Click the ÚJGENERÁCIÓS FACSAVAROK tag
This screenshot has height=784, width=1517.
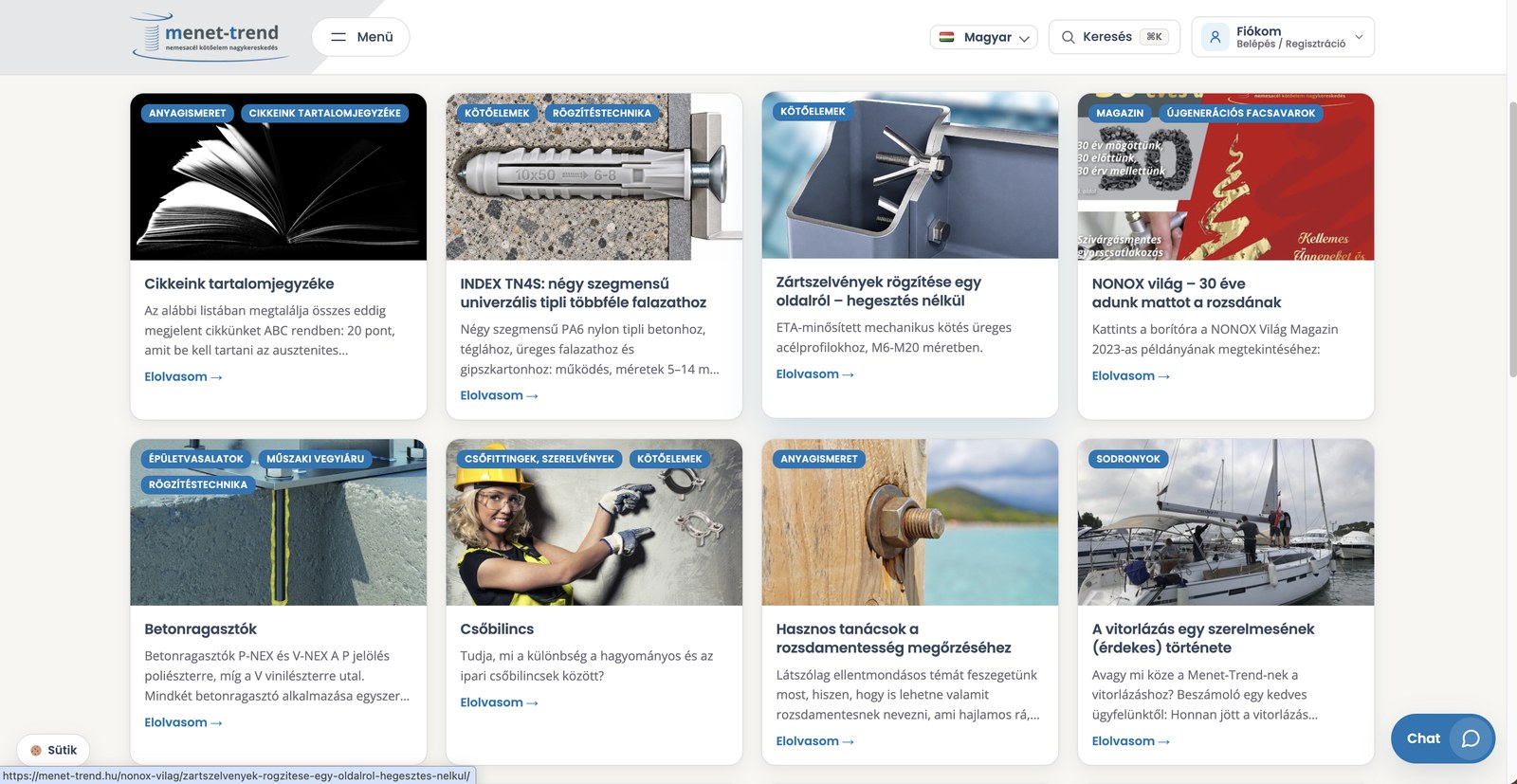(1240, 113)
